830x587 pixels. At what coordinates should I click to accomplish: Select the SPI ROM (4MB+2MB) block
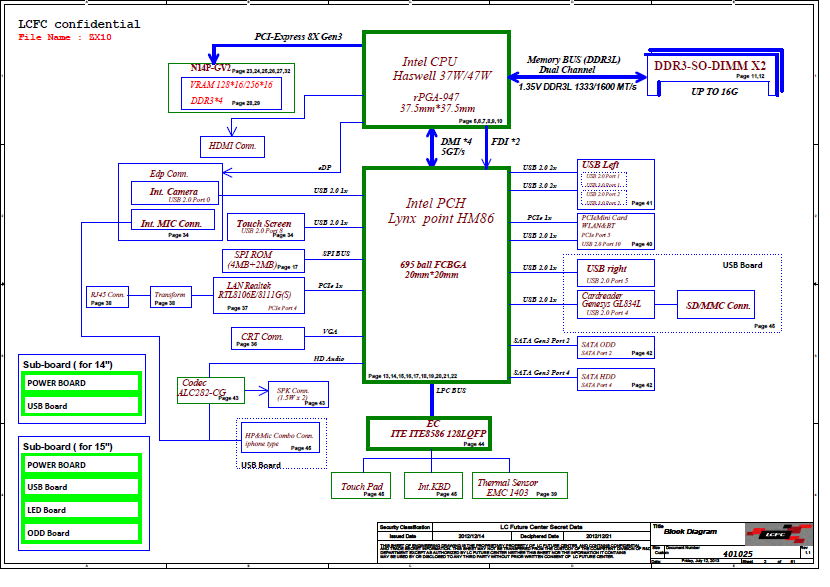263,260
